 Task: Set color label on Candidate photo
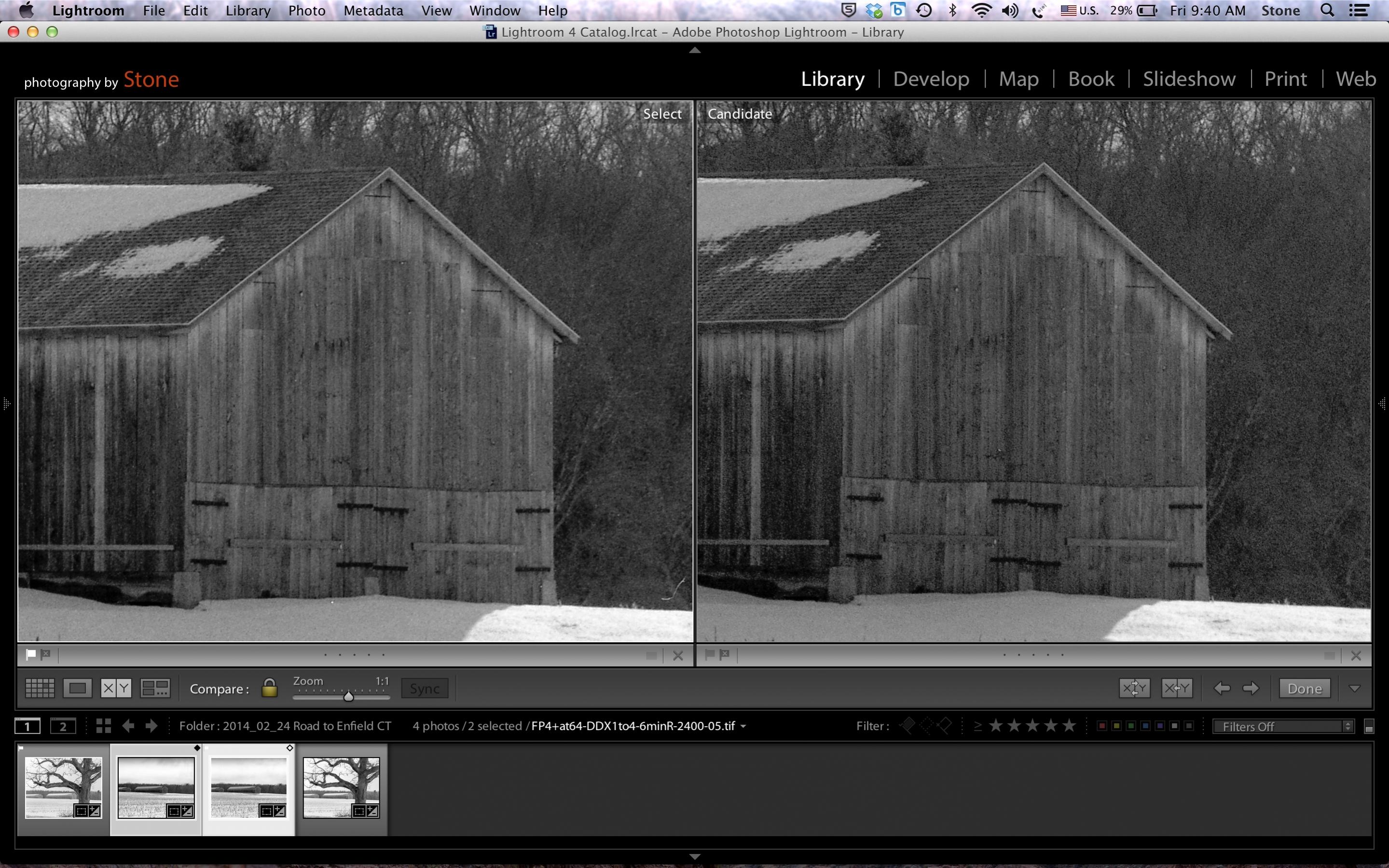coord(1330,655)
